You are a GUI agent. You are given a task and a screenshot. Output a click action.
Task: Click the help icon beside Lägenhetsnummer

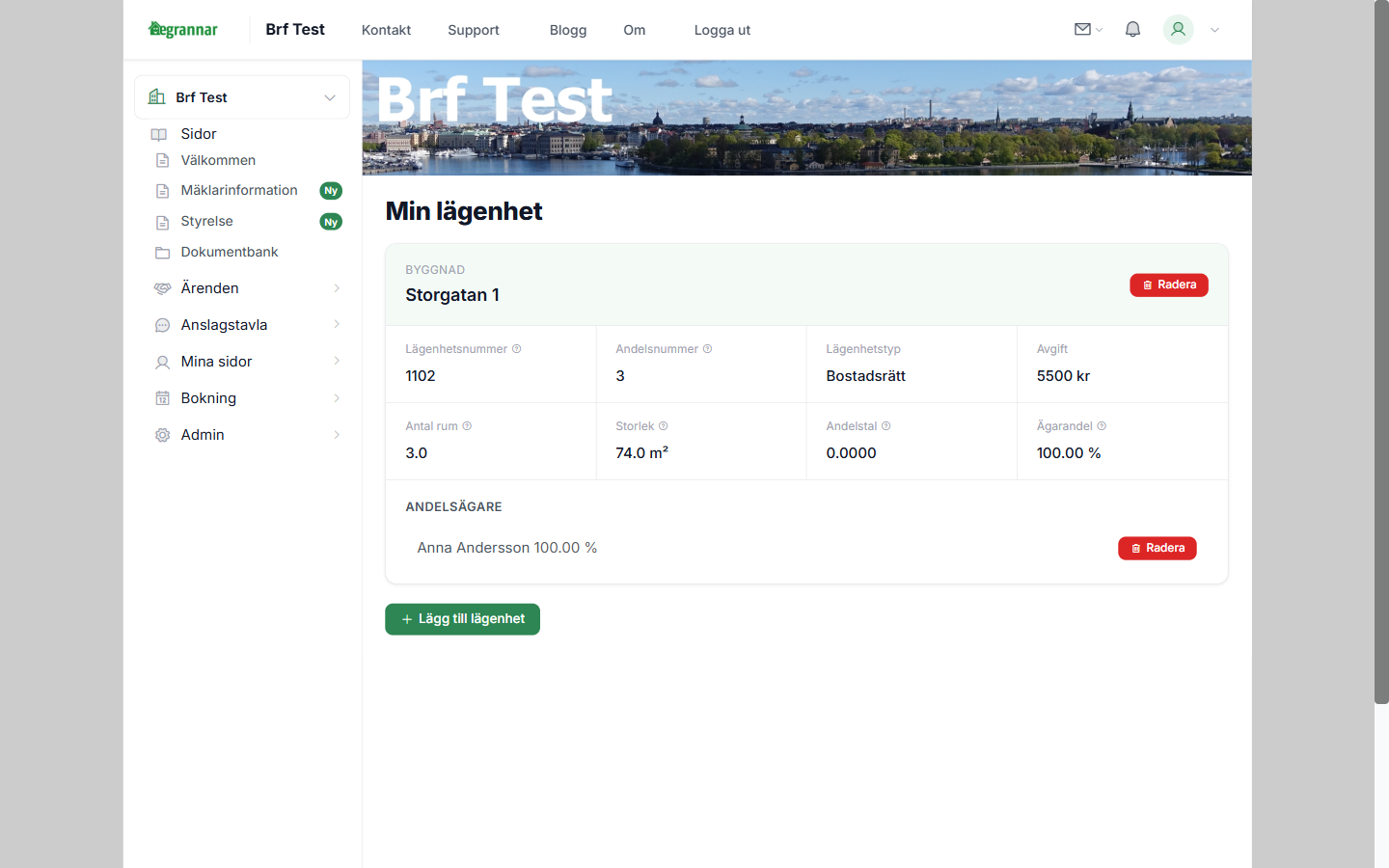[516, 349]
